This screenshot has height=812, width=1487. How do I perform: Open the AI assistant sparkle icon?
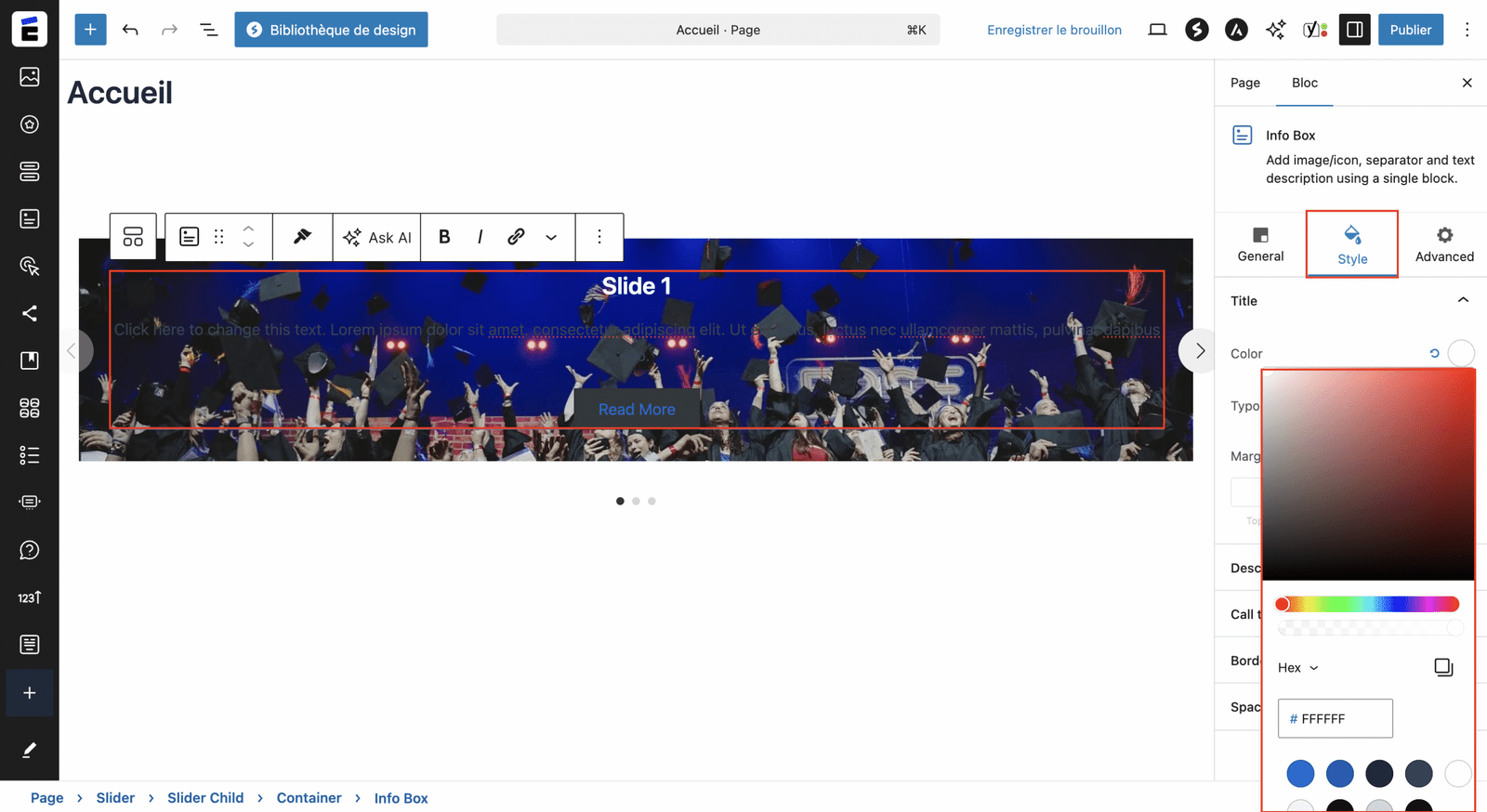[1276, 30]
